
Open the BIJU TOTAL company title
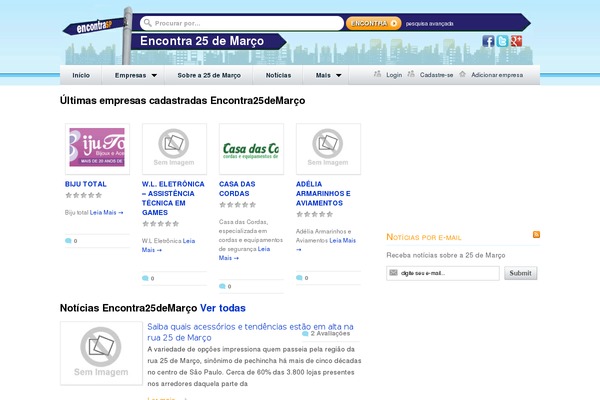click(86, 184)
